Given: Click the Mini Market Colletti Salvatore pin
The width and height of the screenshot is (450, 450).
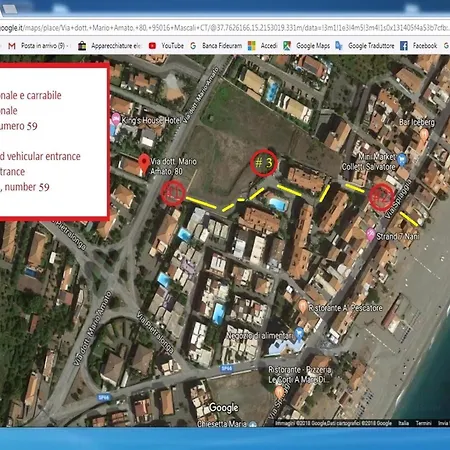Looking at the screenshot, I should pos(402,160).
